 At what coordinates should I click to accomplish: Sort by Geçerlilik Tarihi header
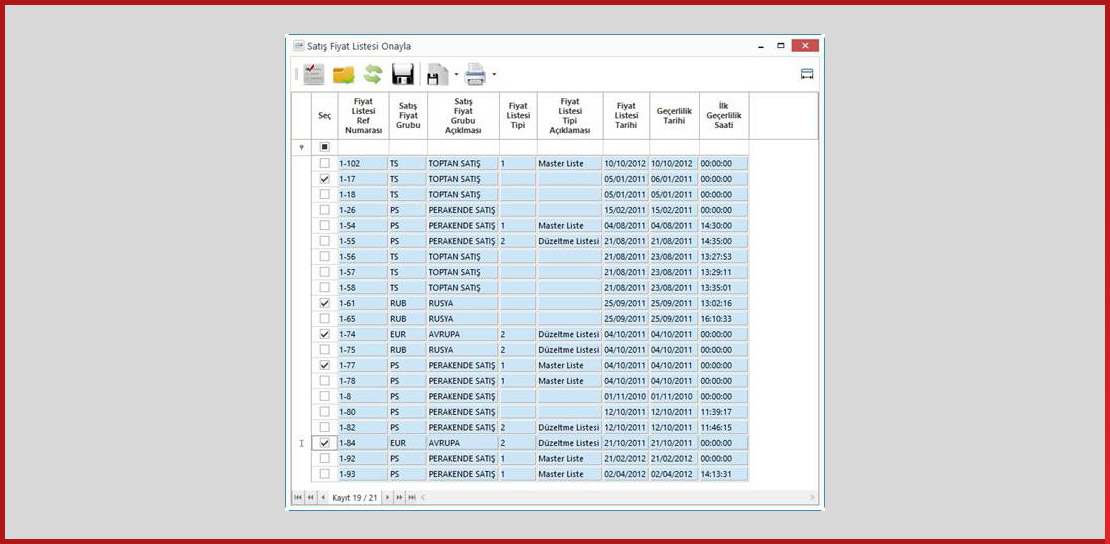click(x=675, y=115)
